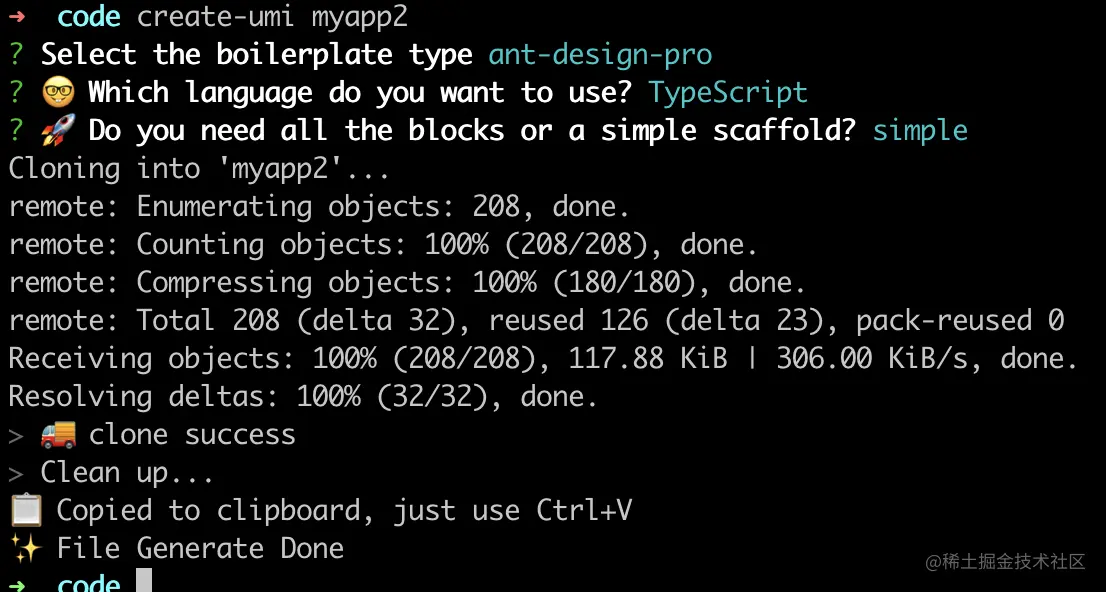Click the red arrow prompt on the first line
Screen dimensions: 1106x592
click(17, 16)
